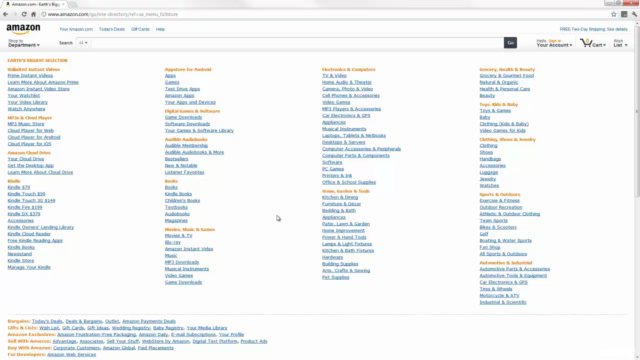Open Manage Your Kindle link
This screenshot has height=360, width=640.
[29, 267]
